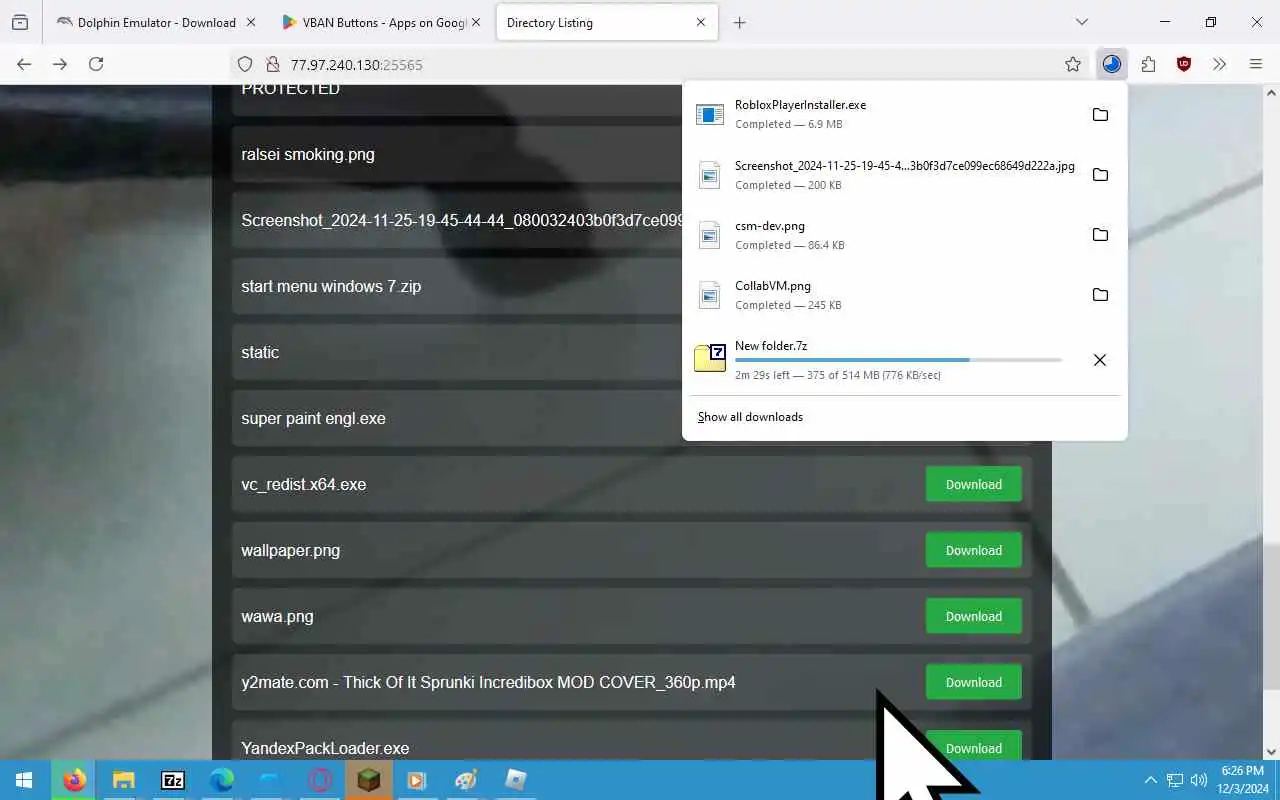Open the csm-dev.png download entry
Screen dimensions: 1280x800
coord(885,234)
